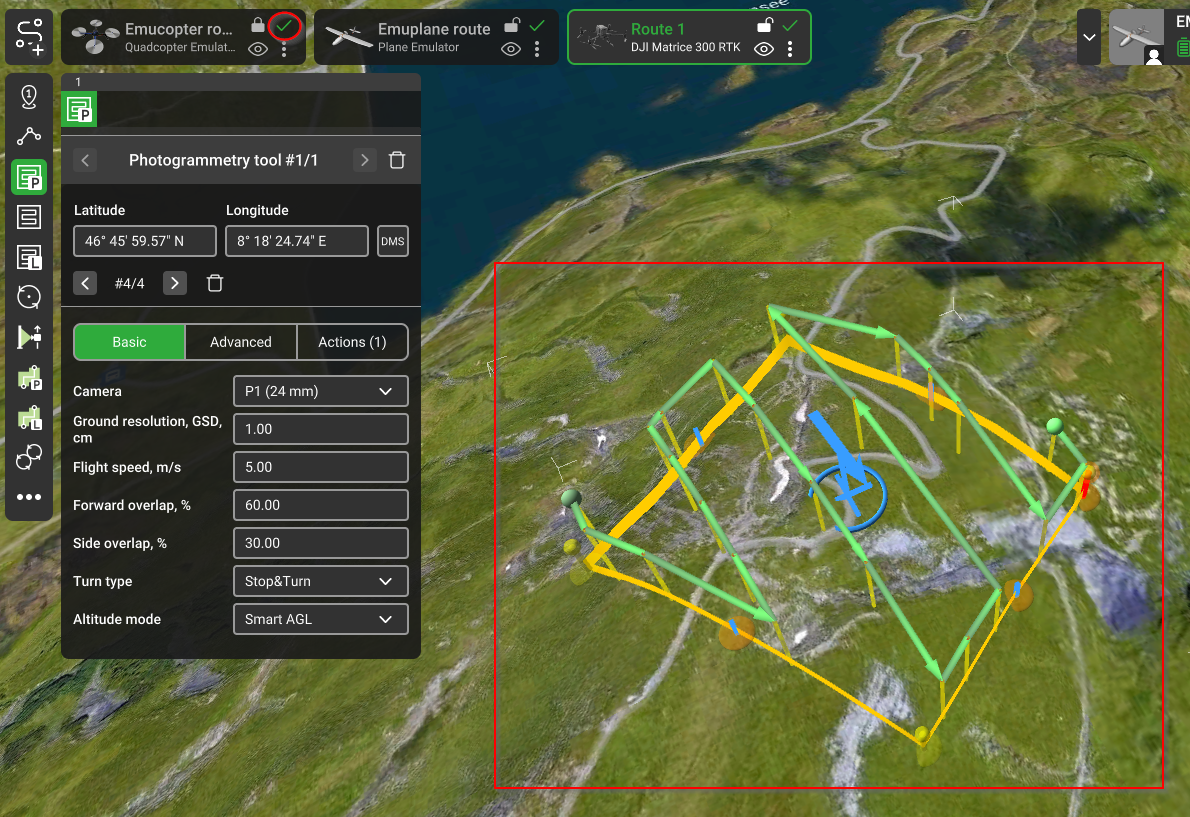Image resolution: width=1190 pixels, height=817 pixels.
Task: Open Altitude mode Smart AGL dropdown
Action: [320, 619]
